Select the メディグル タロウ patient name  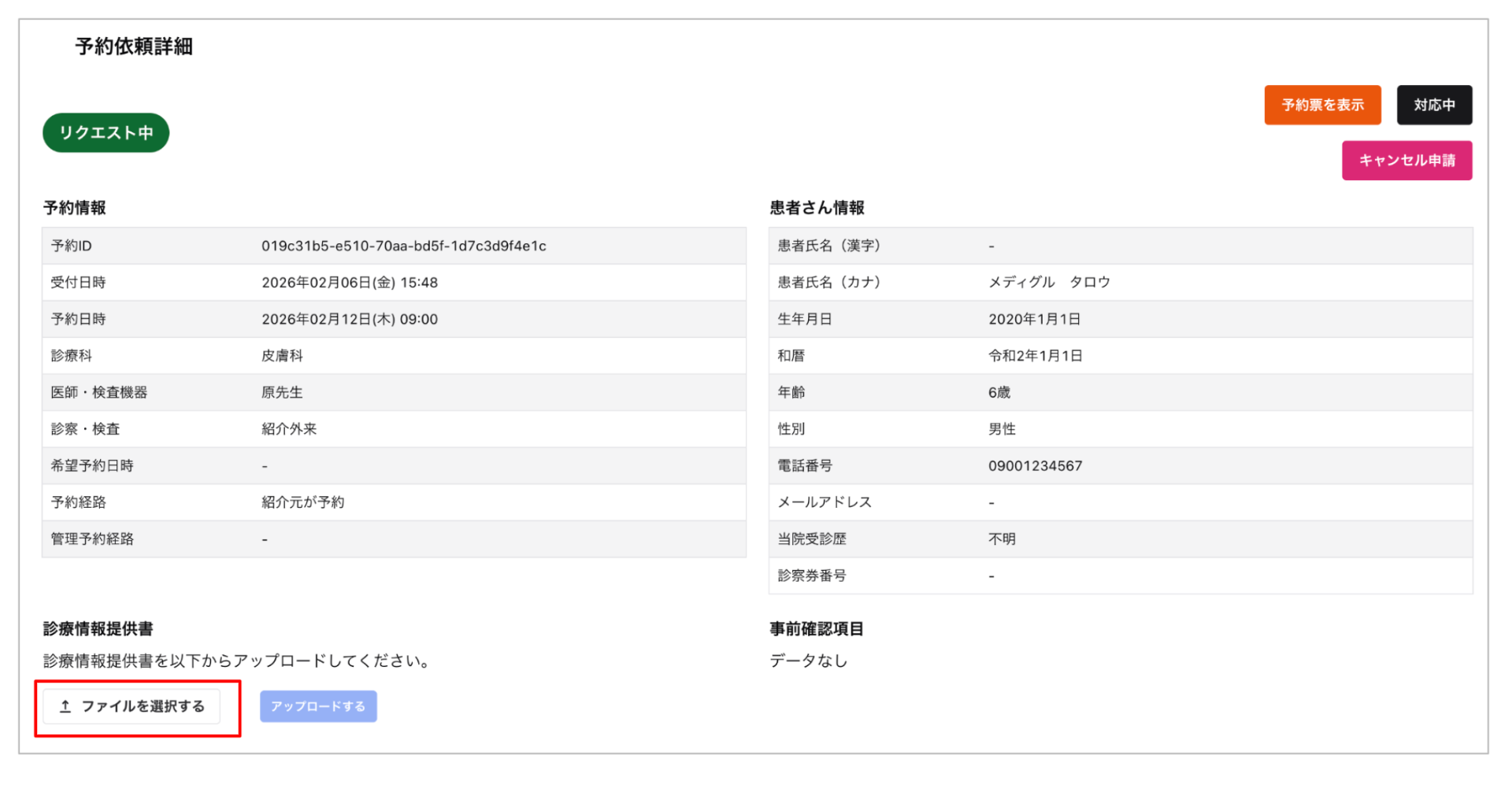1049,282
